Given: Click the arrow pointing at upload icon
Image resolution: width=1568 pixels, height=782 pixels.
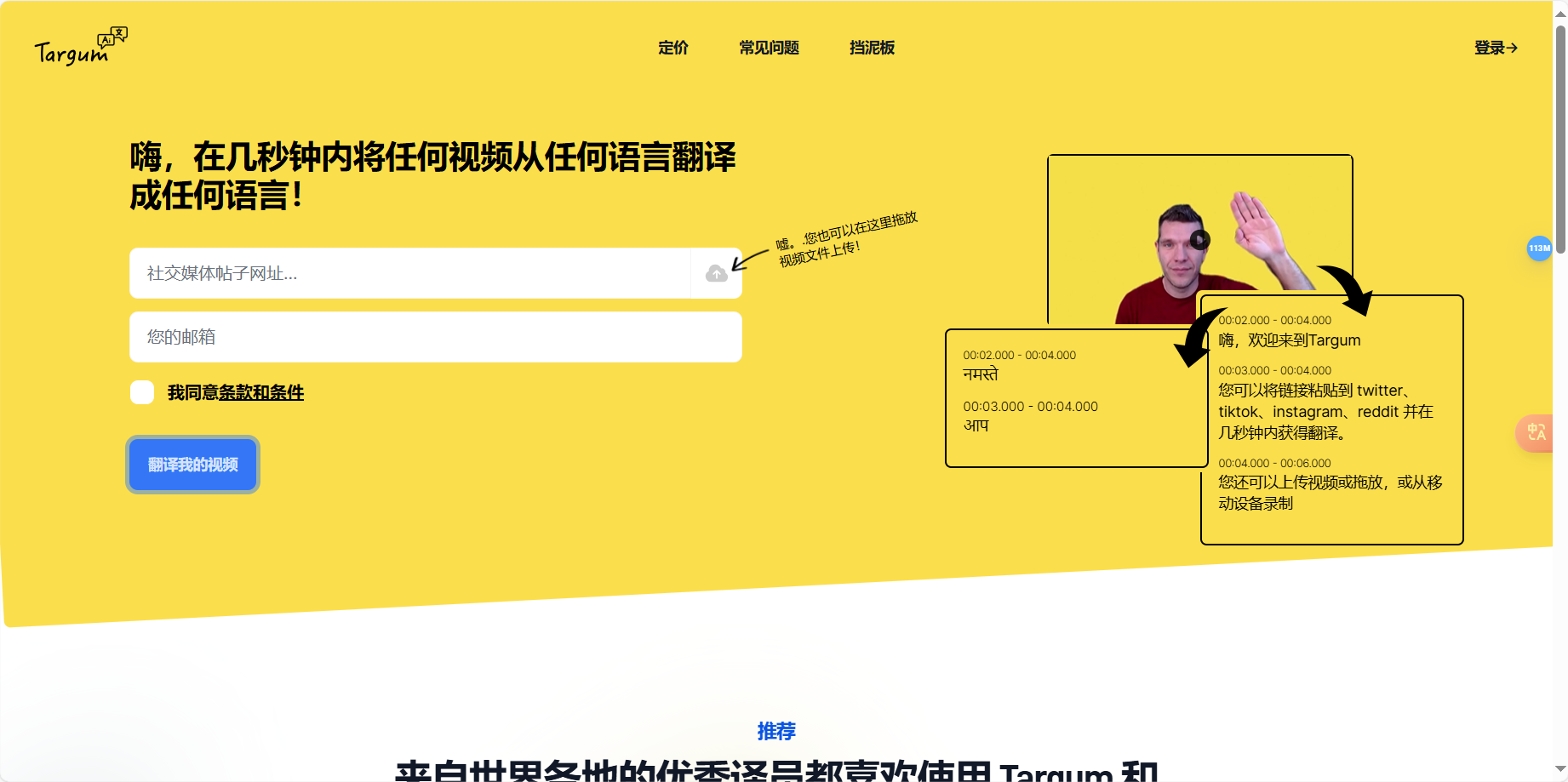Looking at the screenshot, I should pos(748,258).
